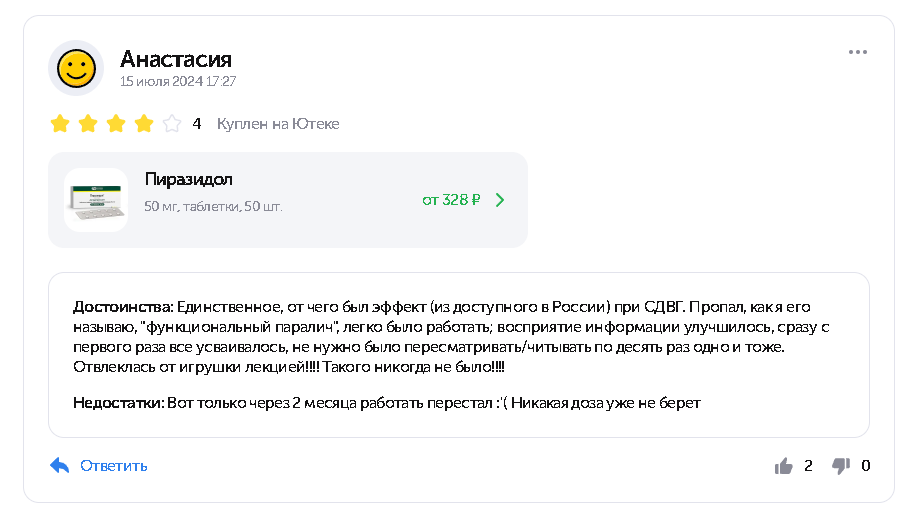Open the three-dot review options menu

(x=857, y=52)
